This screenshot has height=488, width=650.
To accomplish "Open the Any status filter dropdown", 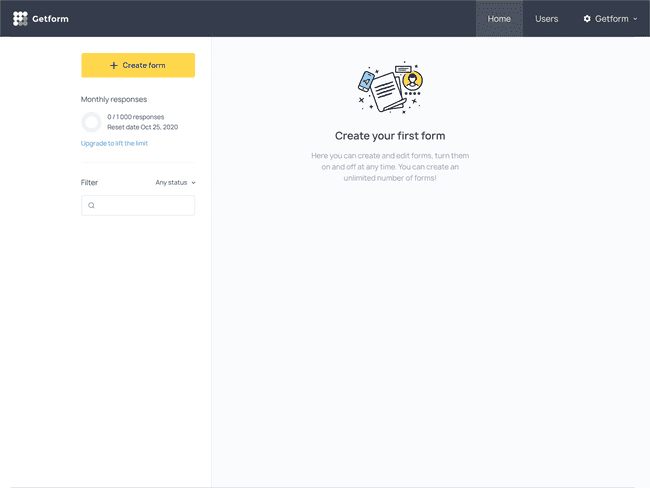I will tap(175, 182).
